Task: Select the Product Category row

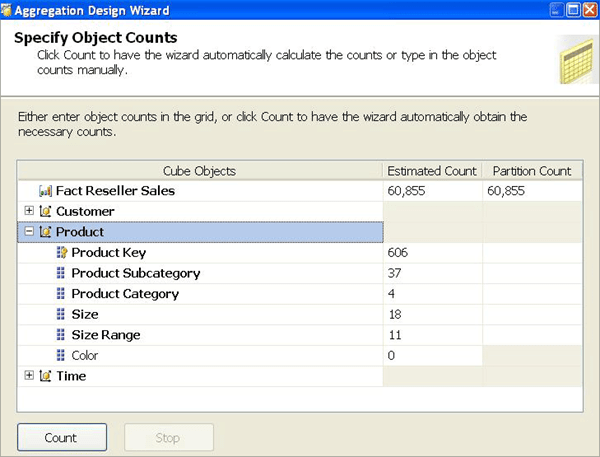Action: point(125,294)
